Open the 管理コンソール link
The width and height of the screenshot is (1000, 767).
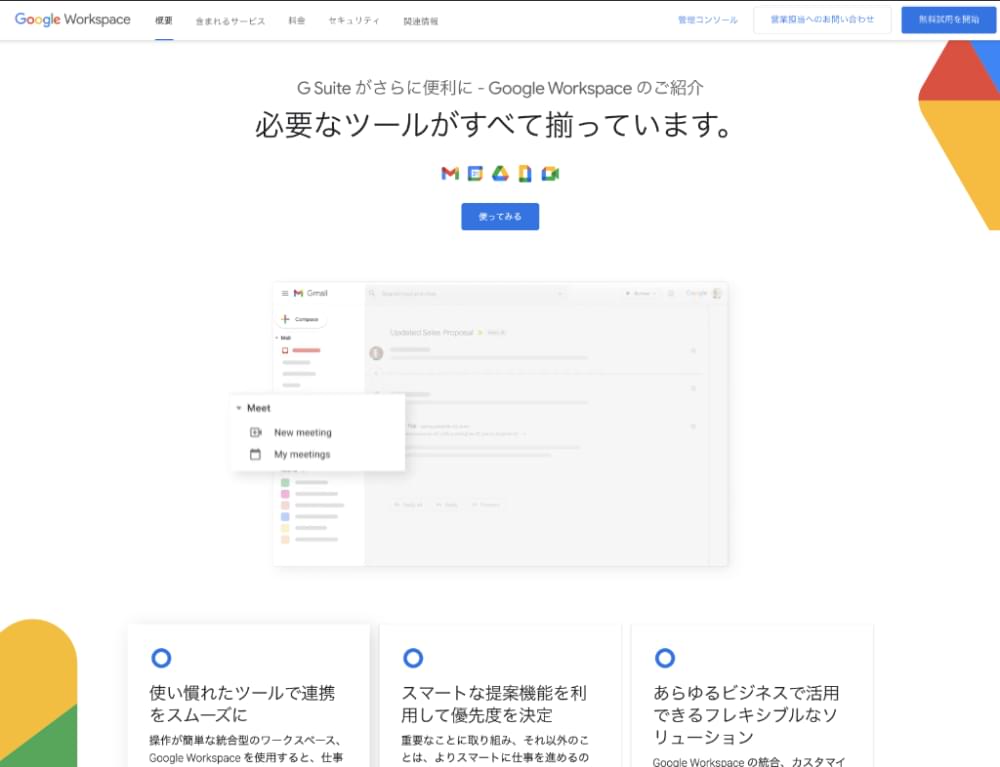coord(707,18)
